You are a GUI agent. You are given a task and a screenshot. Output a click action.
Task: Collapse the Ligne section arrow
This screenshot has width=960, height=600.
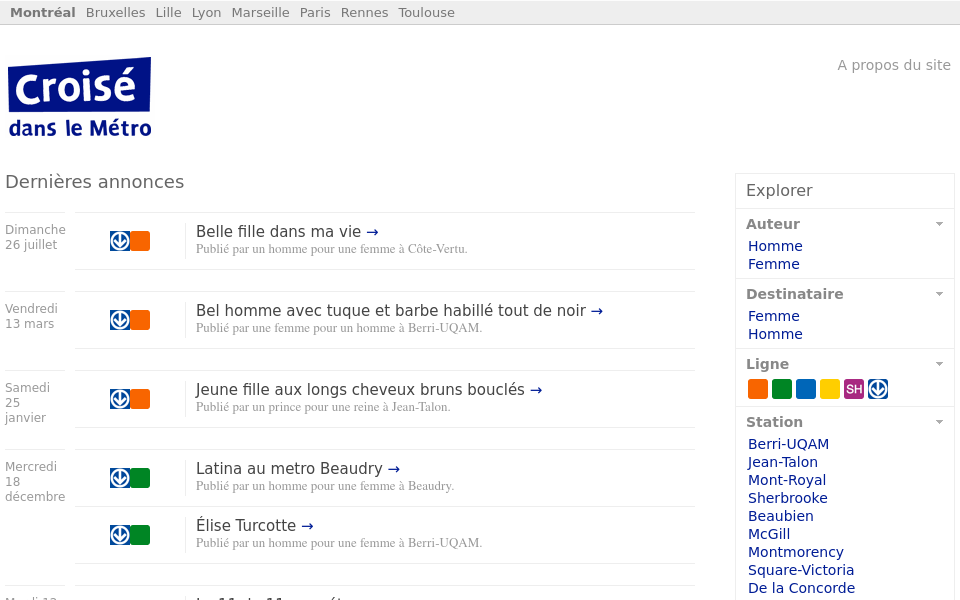939,364
